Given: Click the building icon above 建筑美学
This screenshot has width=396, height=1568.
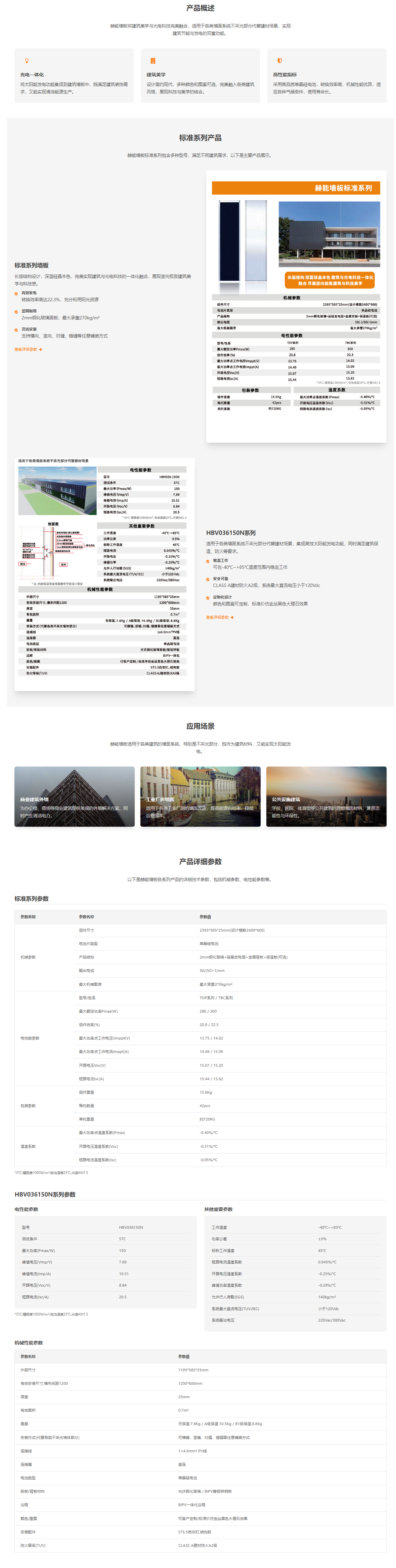Looking at the screenshot, I should (x=153, y=61).
